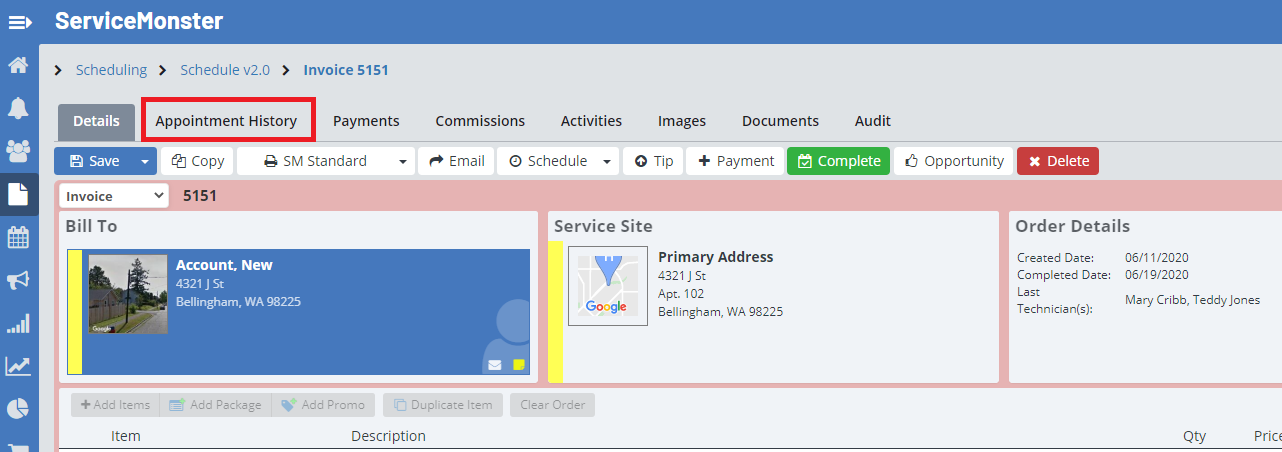Click the green Complete button
The width and height of the screenshot is (1282, 452).
pos(838,161)
